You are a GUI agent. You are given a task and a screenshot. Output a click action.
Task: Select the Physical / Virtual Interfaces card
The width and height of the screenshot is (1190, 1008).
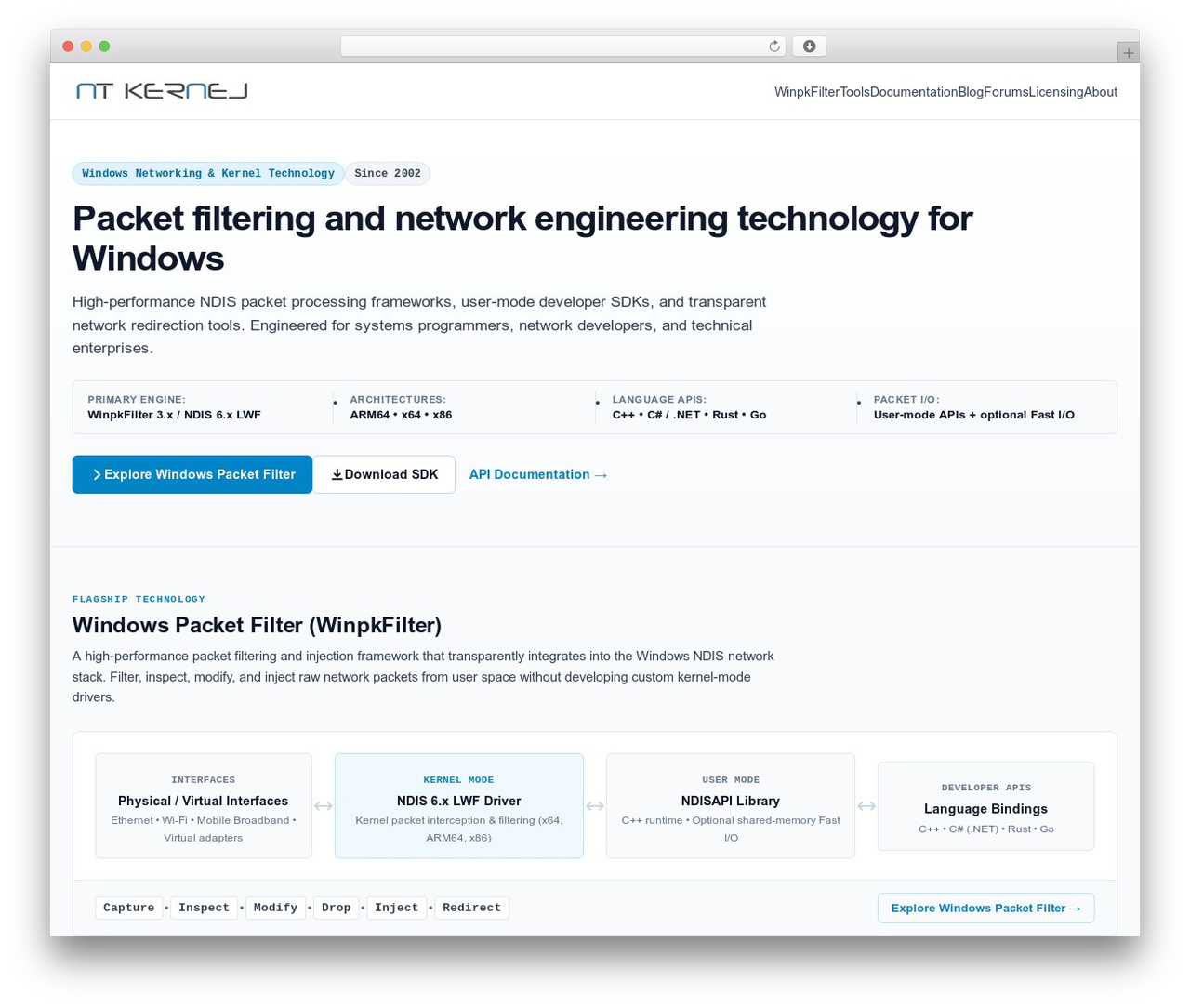tap(204, 806)
